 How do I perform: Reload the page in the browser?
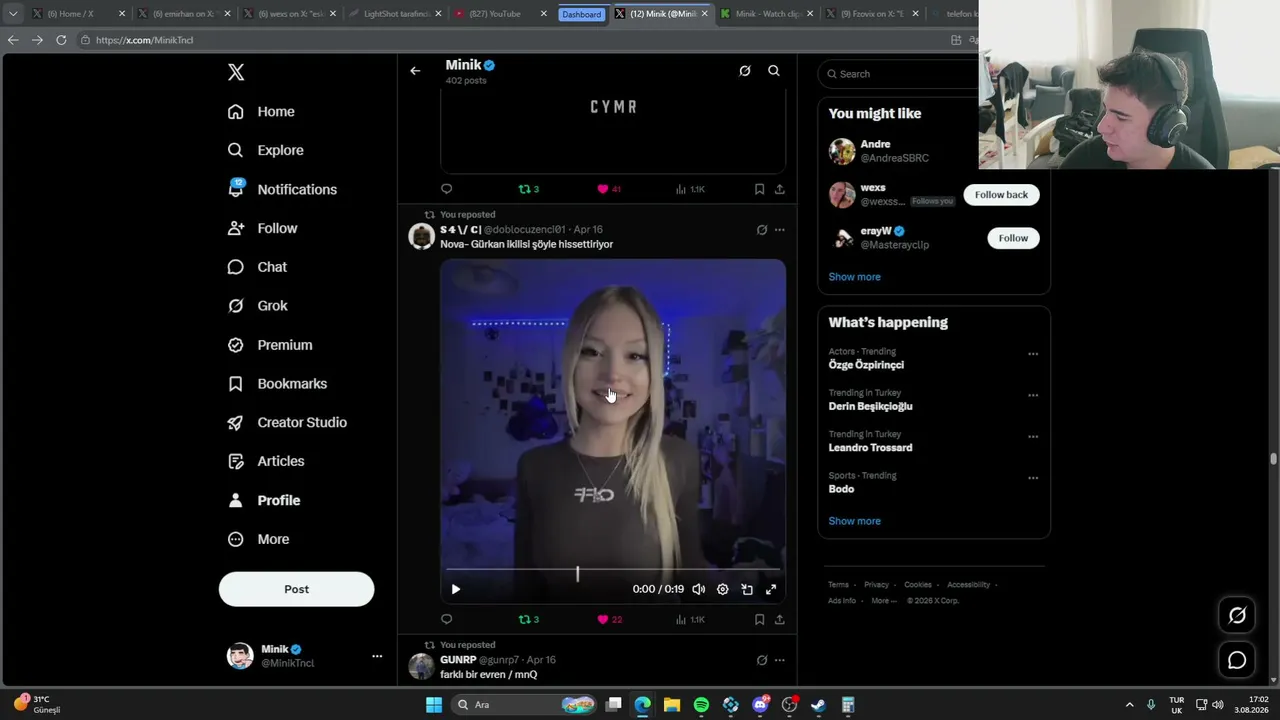tap(61, 40)
